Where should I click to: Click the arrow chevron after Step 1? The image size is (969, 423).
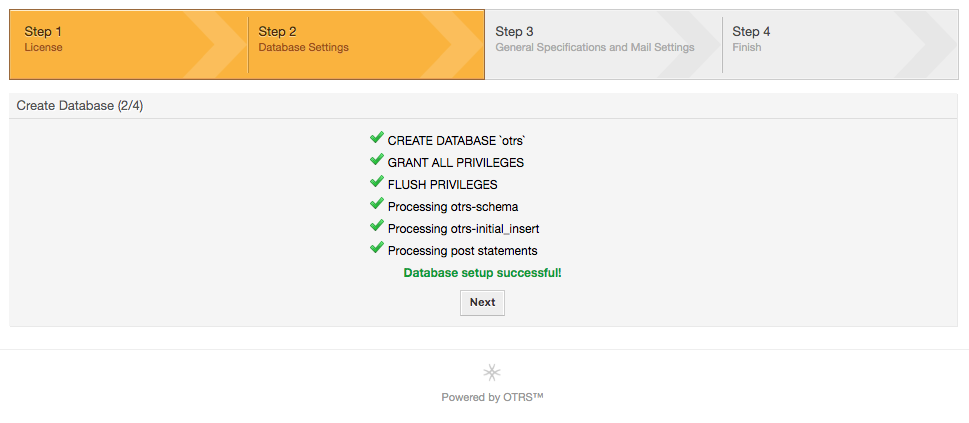click(x=214, y=45)
